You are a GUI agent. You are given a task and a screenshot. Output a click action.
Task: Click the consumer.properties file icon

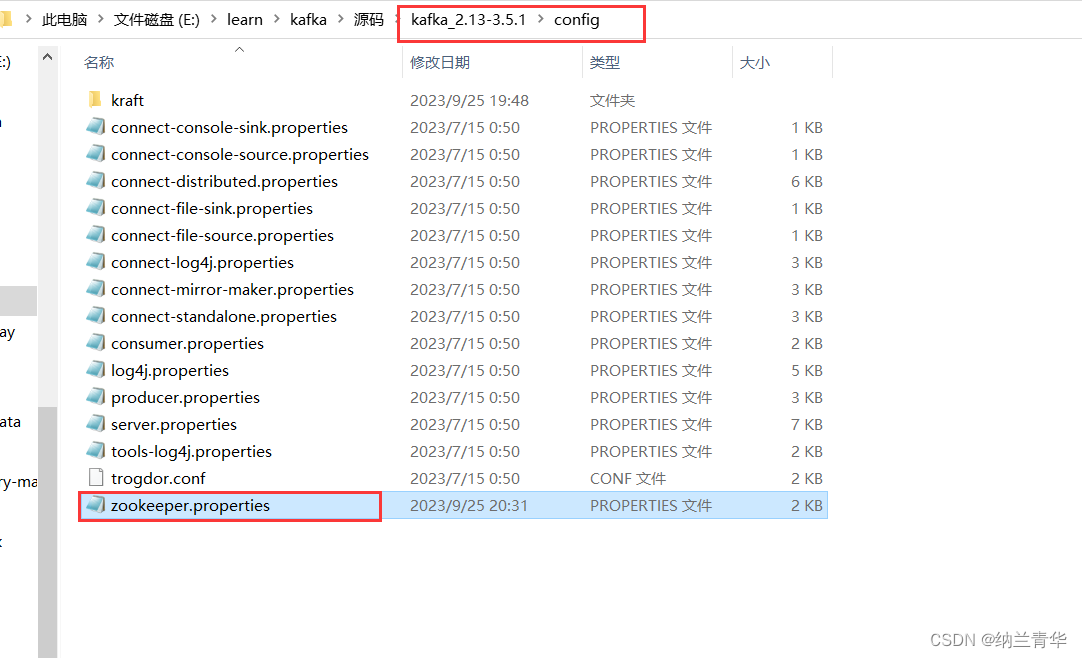[95, 343]
